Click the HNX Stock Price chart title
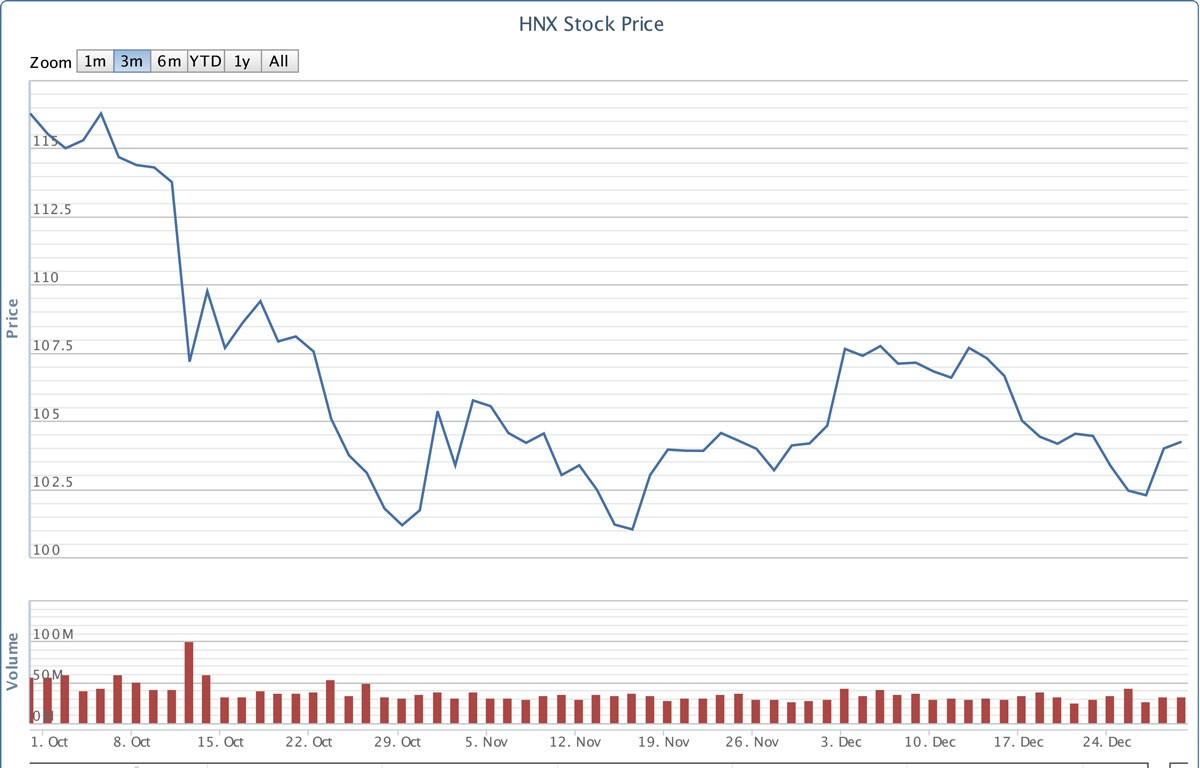1200x768 pixels. point(591,24)
